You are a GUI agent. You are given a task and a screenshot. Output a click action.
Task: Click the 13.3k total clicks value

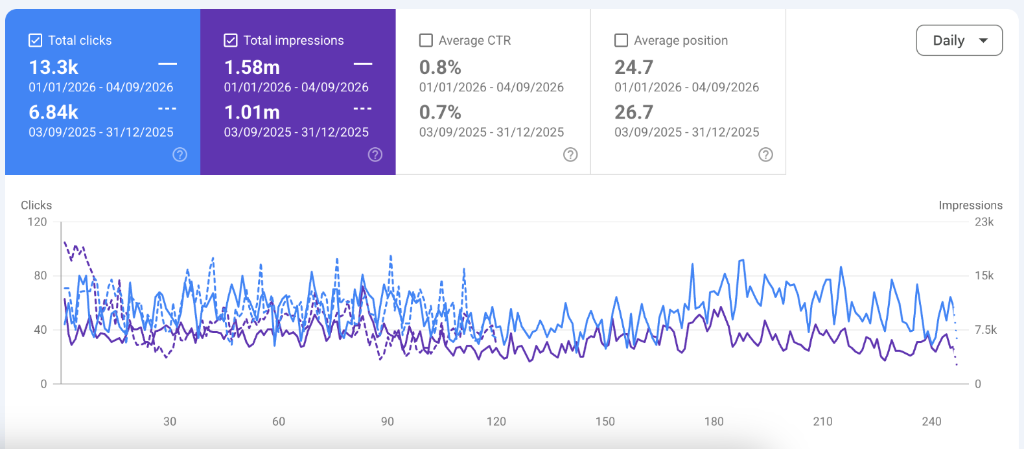[x=52, y=67]
